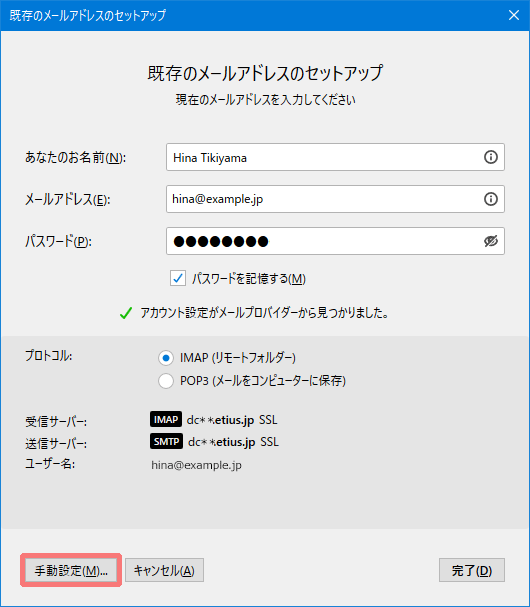Click the info icon in the name field
The height and width of the screenshot is (607, 530).
point(491,157)
